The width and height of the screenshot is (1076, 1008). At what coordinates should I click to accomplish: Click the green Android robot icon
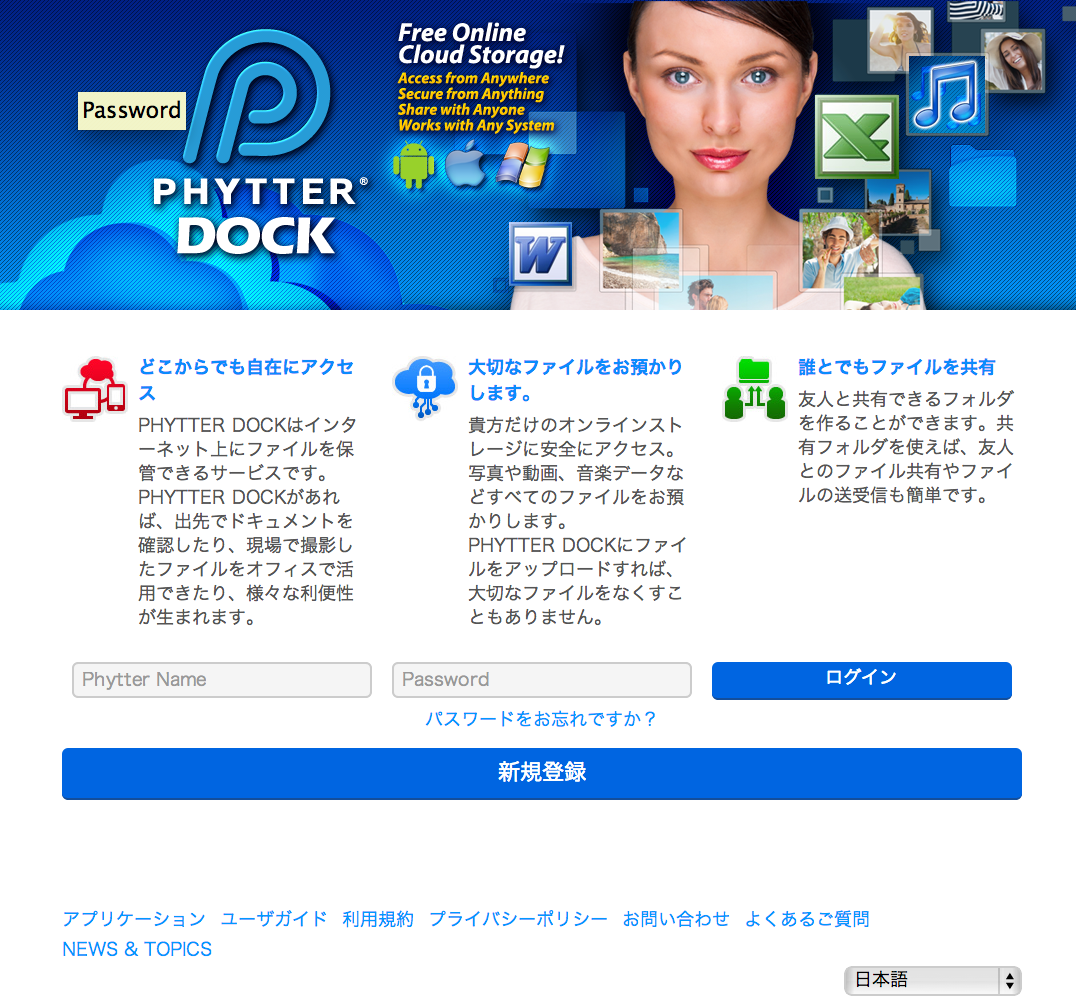click(411, 165)
